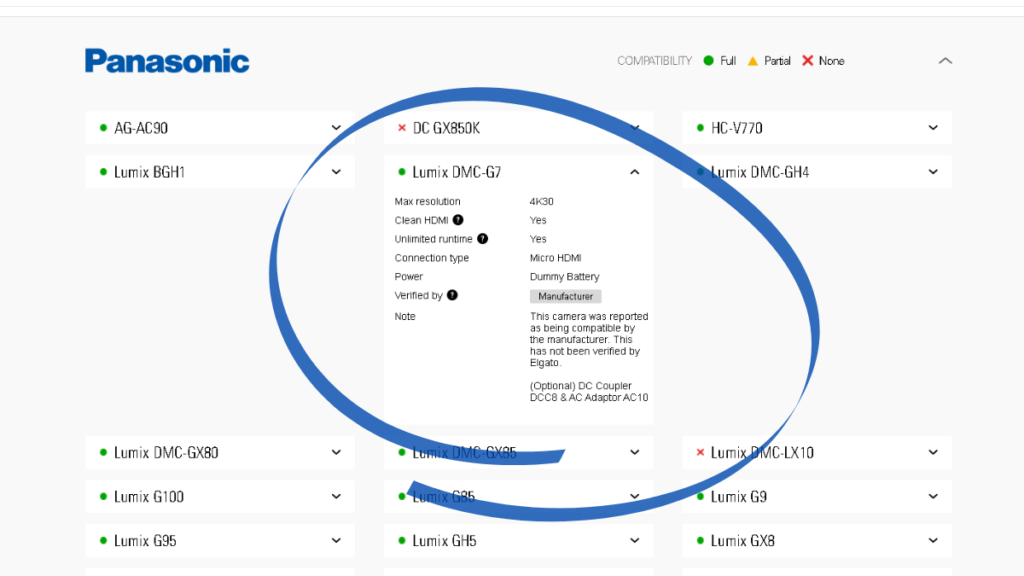Click the Yes value beside Clean HDMI
The width and height of the screenshot is (1024, 576).
pos(538,220)
